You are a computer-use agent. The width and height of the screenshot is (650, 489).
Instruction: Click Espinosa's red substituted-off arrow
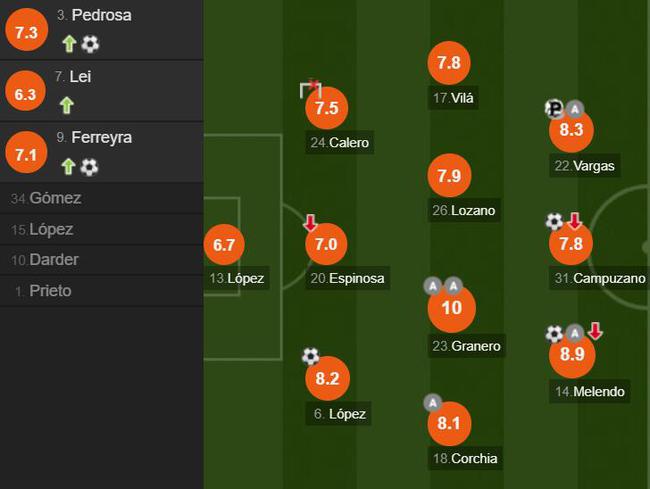pyautogui.click(x=310, y=223)
